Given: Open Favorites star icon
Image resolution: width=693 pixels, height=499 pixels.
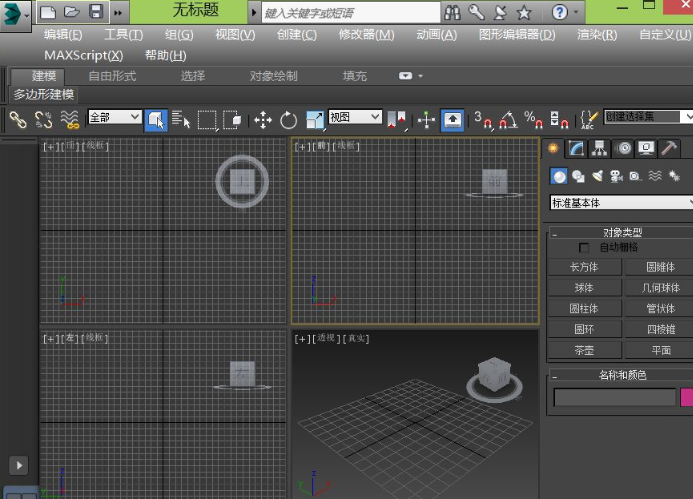Looking at the screenshot, I should click(524, 13).
